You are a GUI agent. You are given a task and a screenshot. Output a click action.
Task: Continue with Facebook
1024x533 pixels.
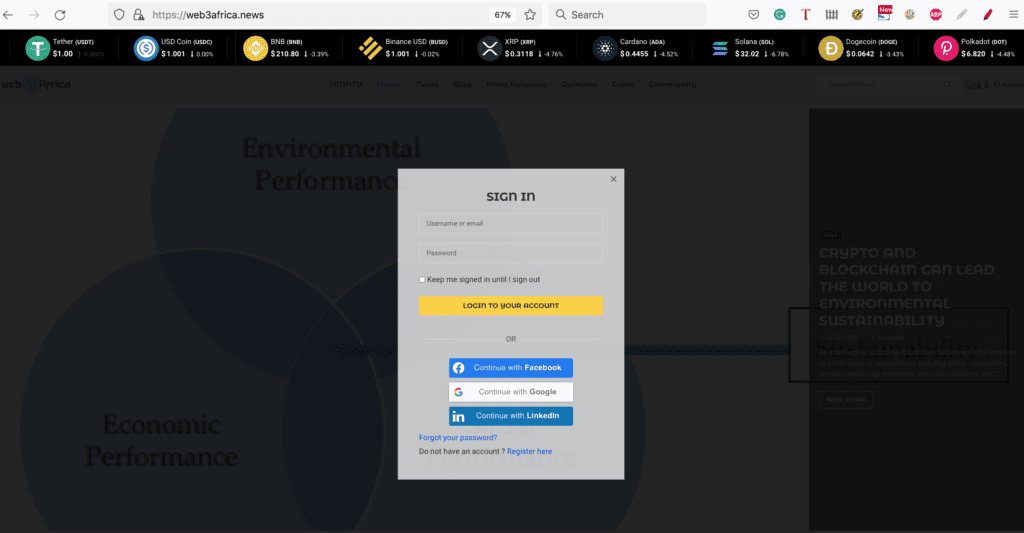click(511, 368)
